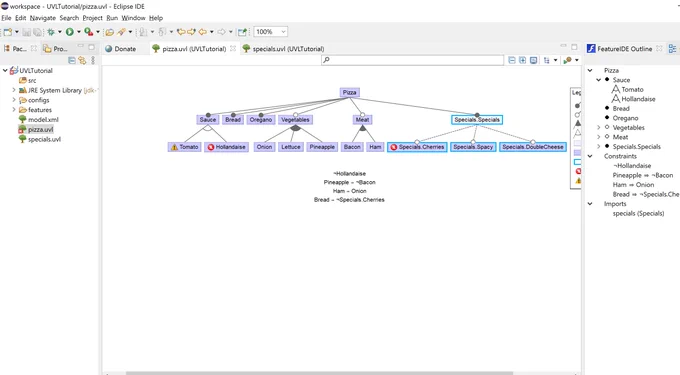The height and width of the screenshot is (375, 680).
Task: Open the Navigate menu
Action: click(x=42, y=18)
